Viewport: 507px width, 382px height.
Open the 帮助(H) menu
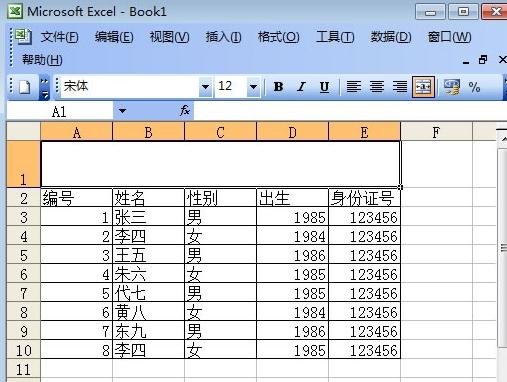point(42,60)
